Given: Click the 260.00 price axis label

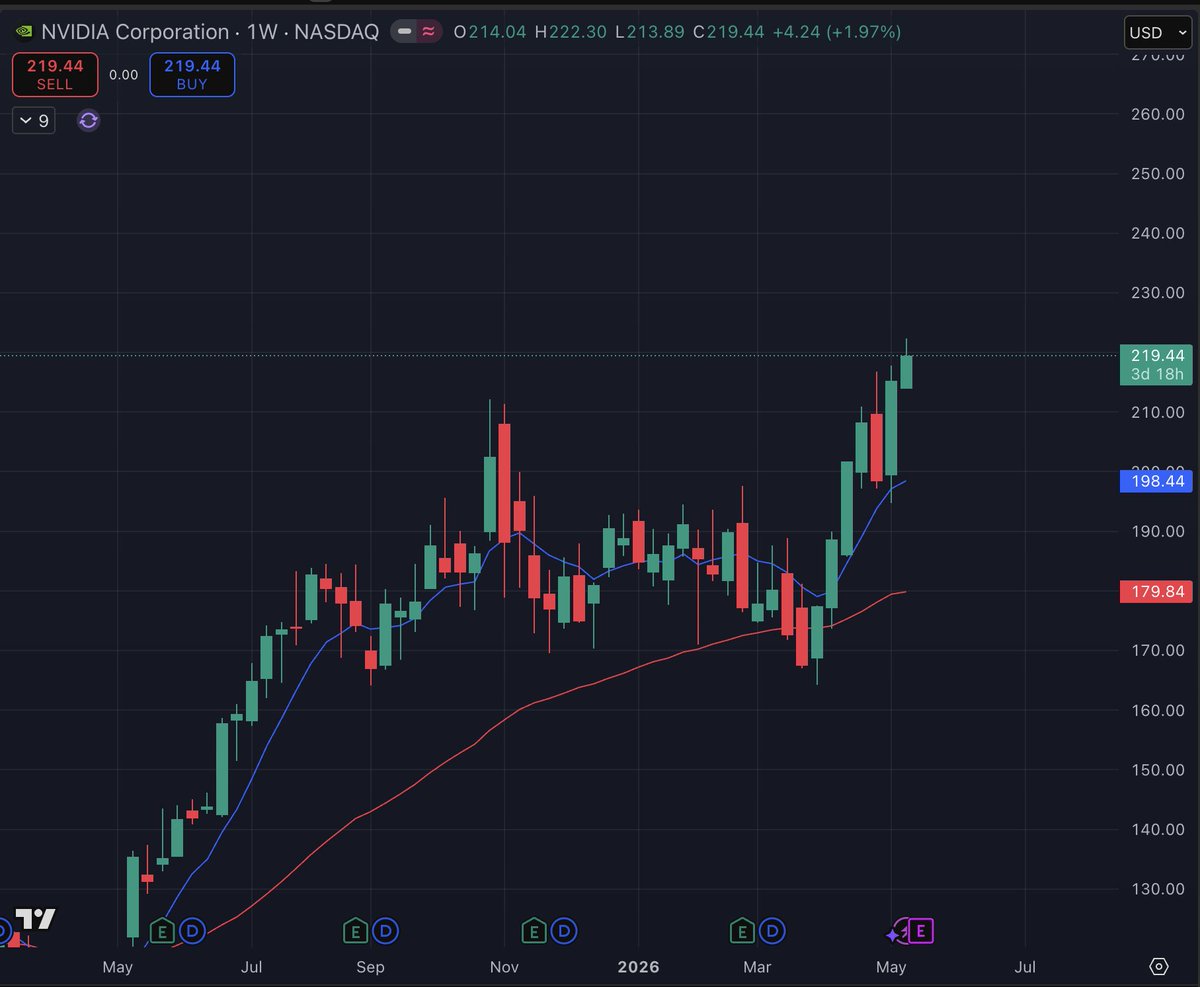Looking at the screenshot, I should click(1158, 114).
